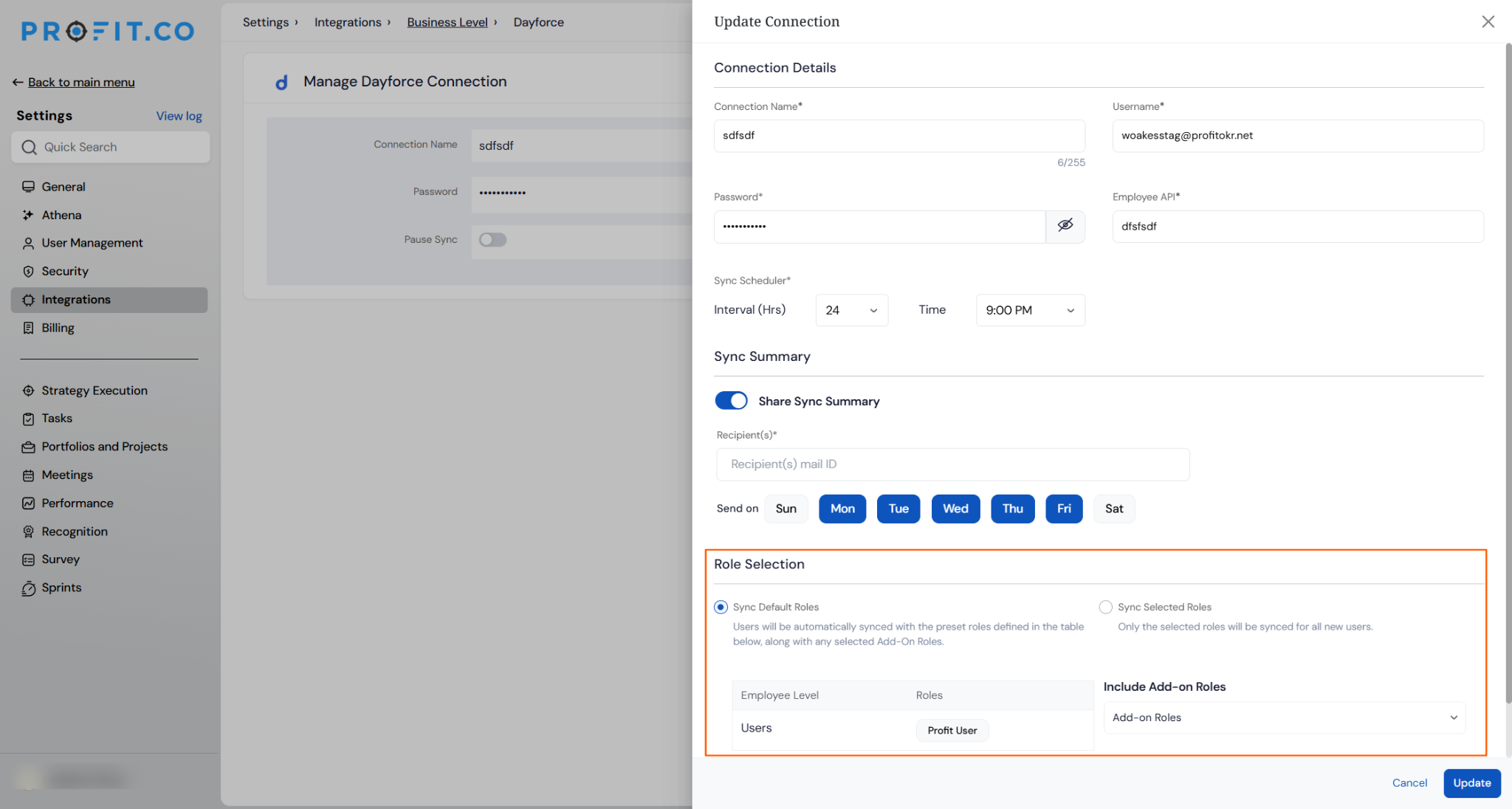The height and width of the screenshot is (809, 1512).
Task: Click the Dayforce breadcrumb item
Action: tap(538, 22)
